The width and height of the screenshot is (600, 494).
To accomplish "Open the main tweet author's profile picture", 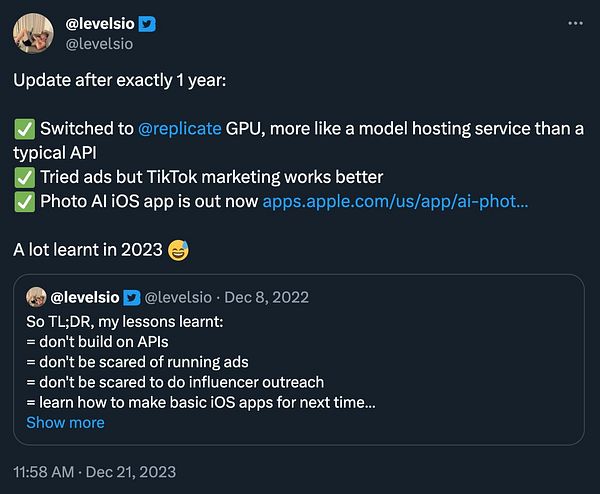I will tap(31, 33).
